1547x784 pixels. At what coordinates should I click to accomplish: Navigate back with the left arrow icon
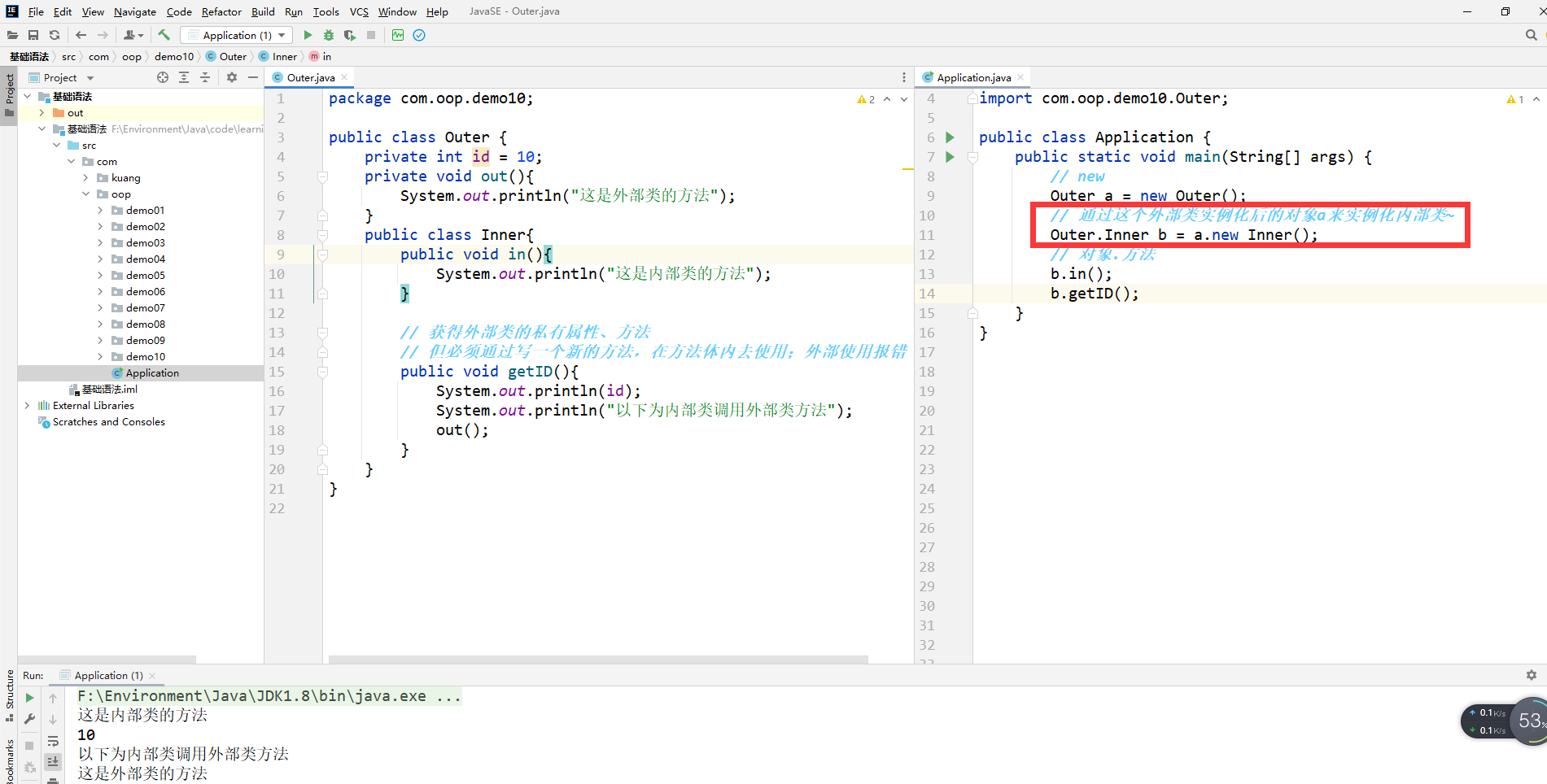(x=81, y=35)
